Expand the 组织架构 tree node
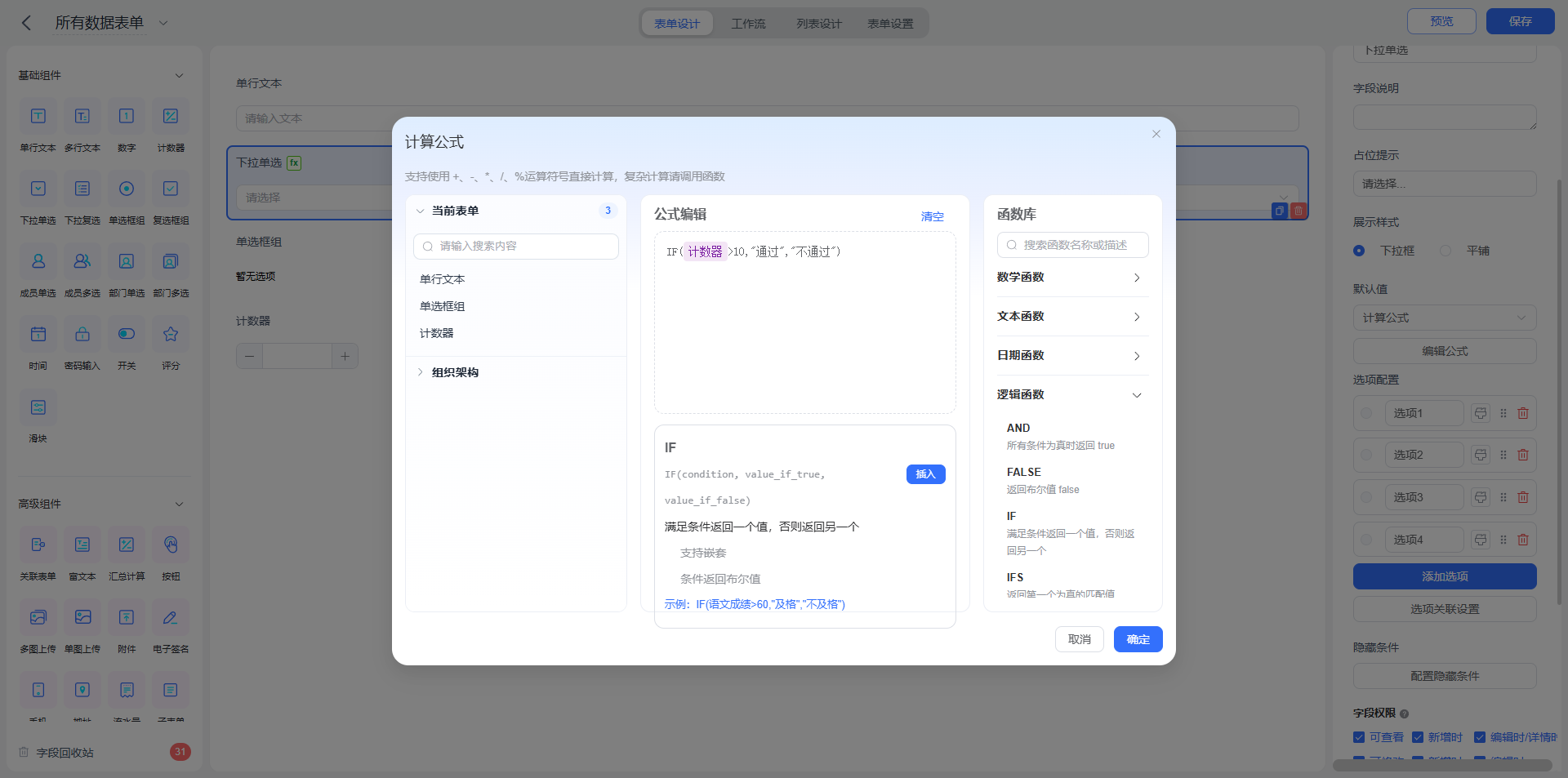1568x778 pixels. pyautogui.click(x=421, y=372)
